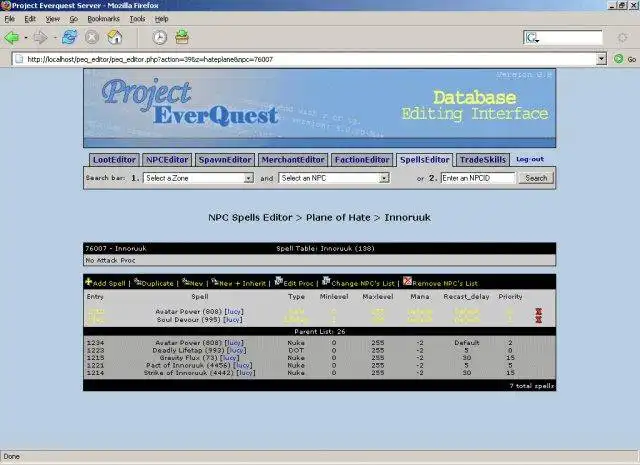
Task: Switch to the SpawnEditor tab
Action: 225,160
